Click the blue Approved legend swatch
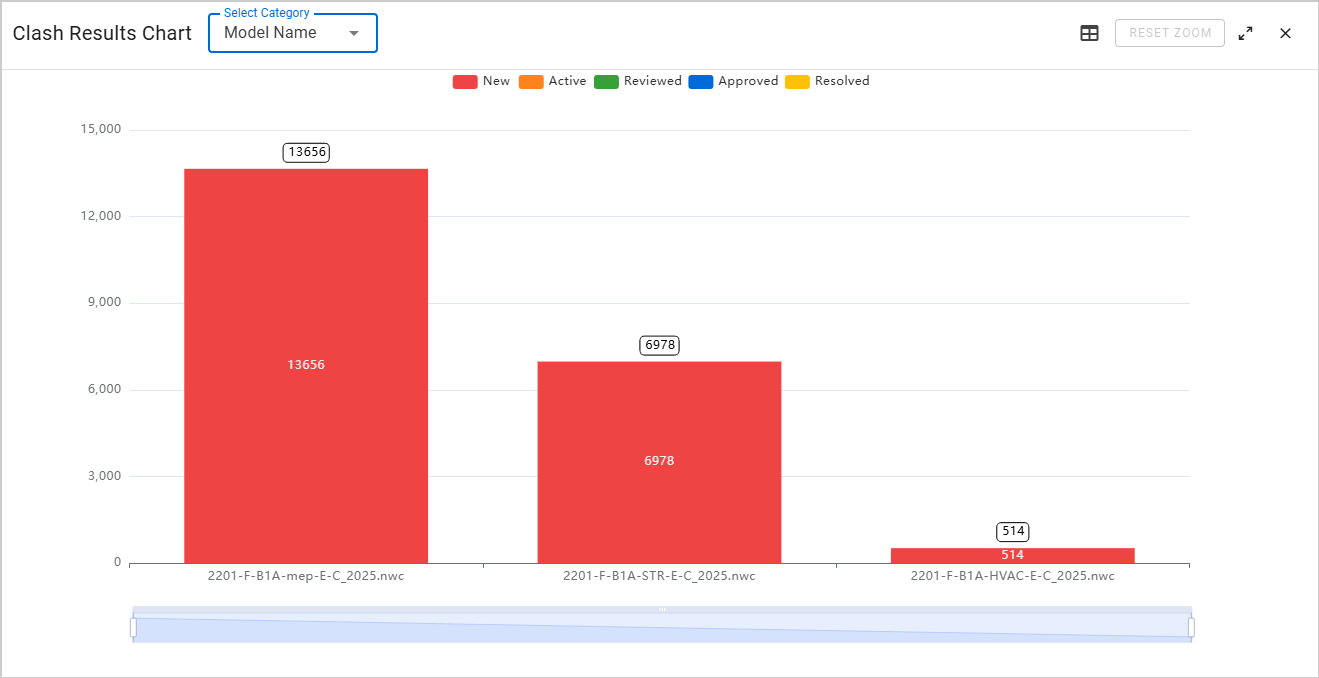1319x678 pixels. (x=701, y=82)
